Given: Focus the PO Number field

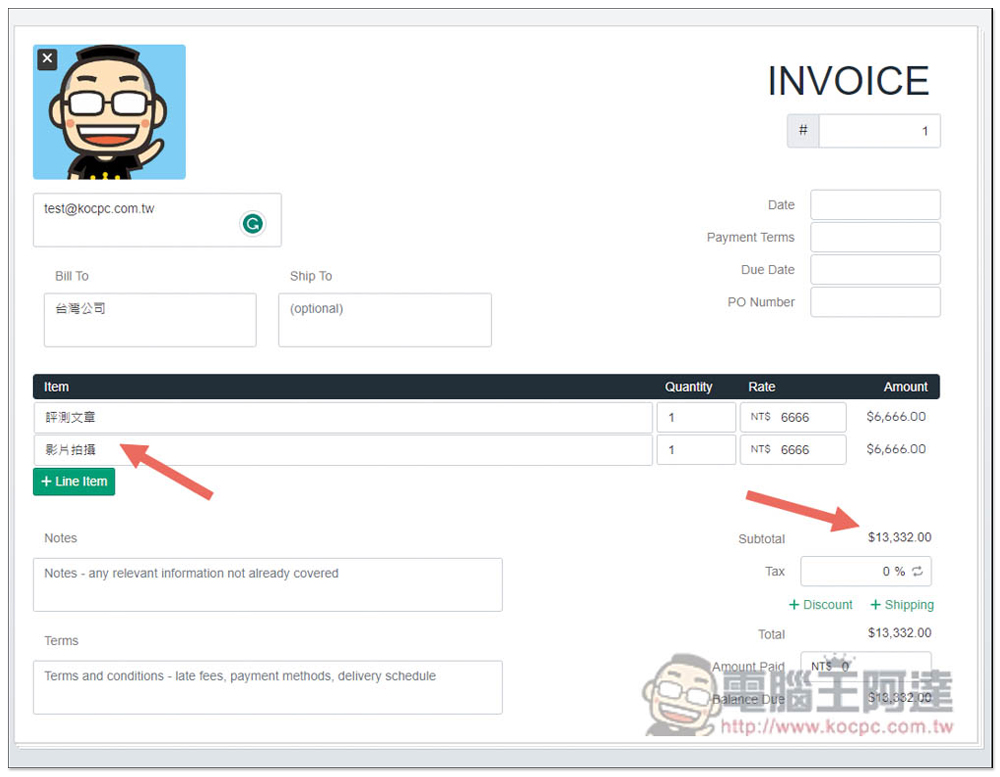Looking at the screenshot, I should 875,302.
